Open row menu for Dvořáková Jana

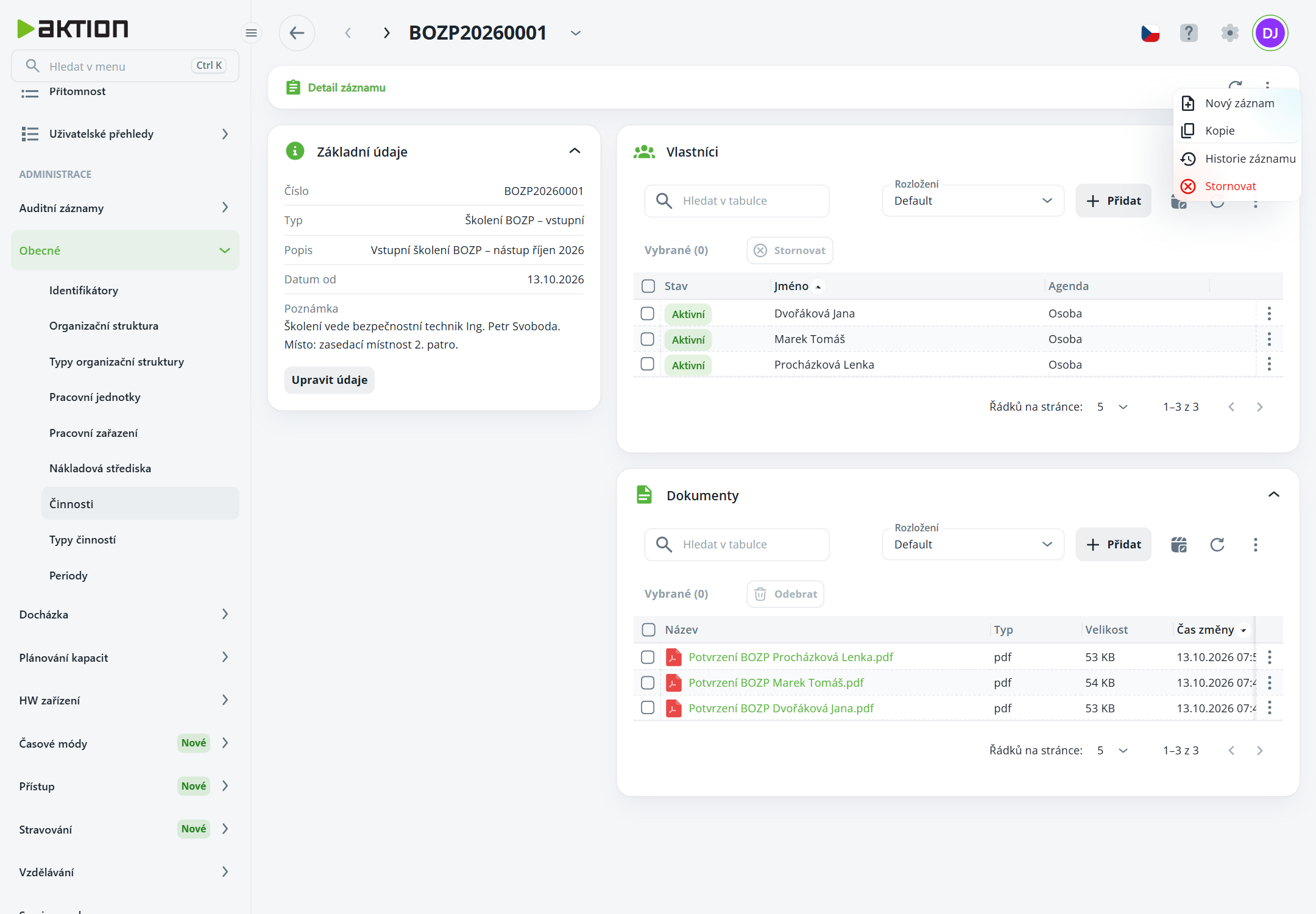(x=1269, y=314)
